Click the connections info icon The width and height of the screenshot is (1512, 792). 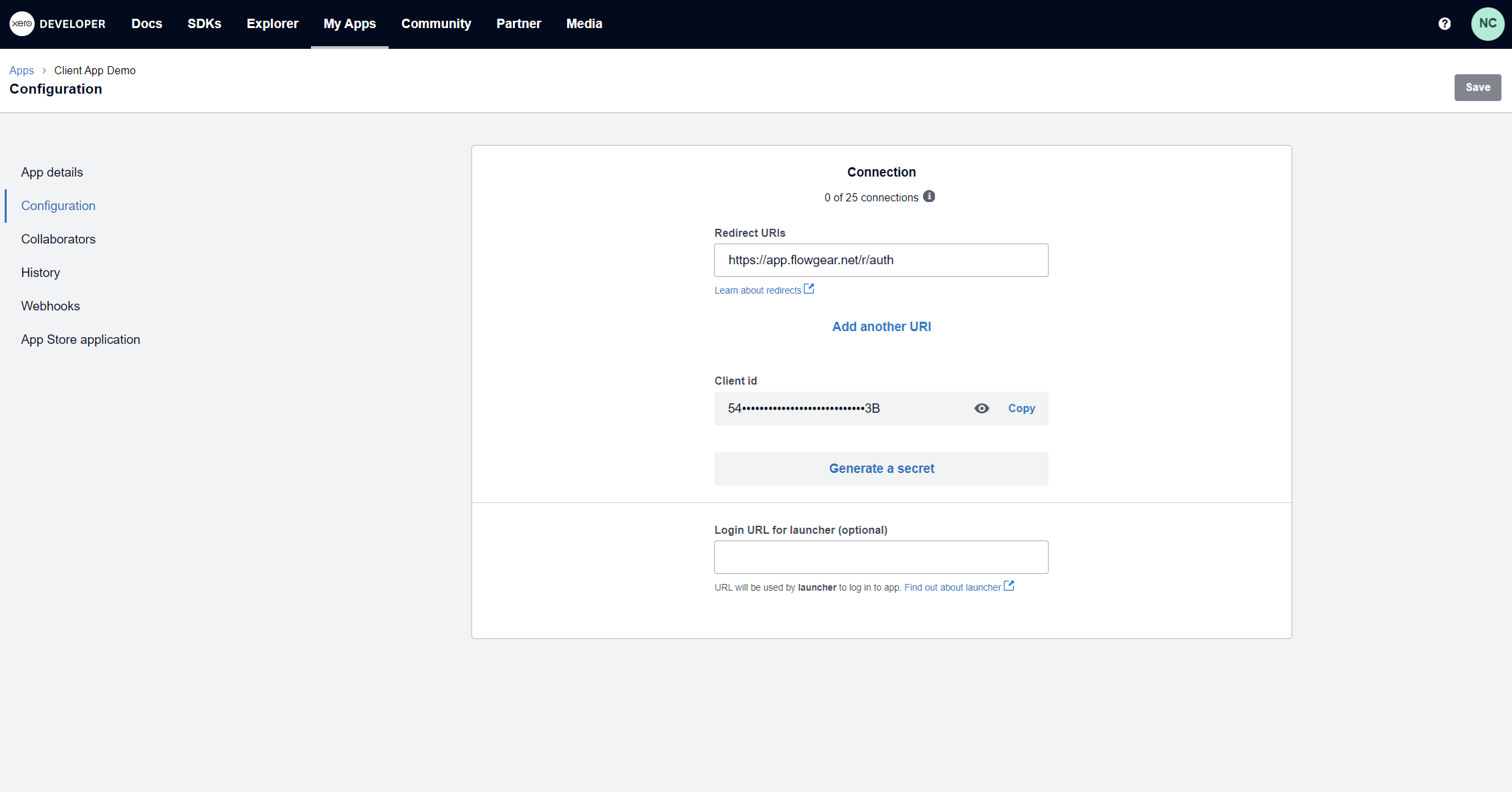[x=929, y=197]
